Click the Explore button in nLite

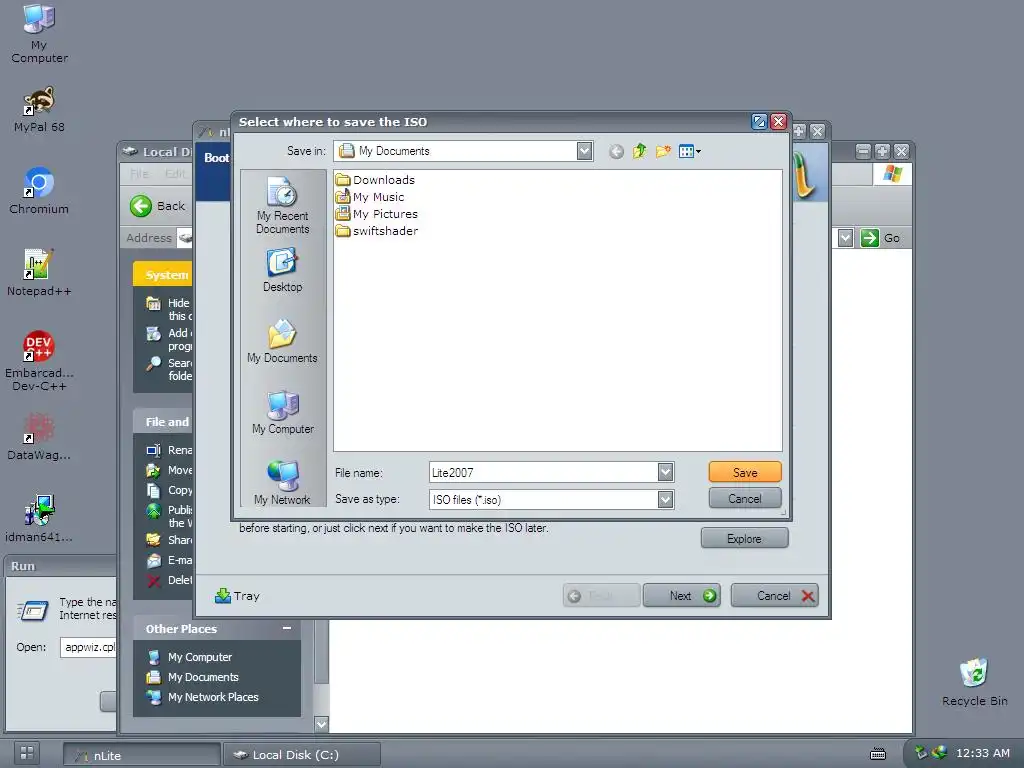(x=744, y=539)
